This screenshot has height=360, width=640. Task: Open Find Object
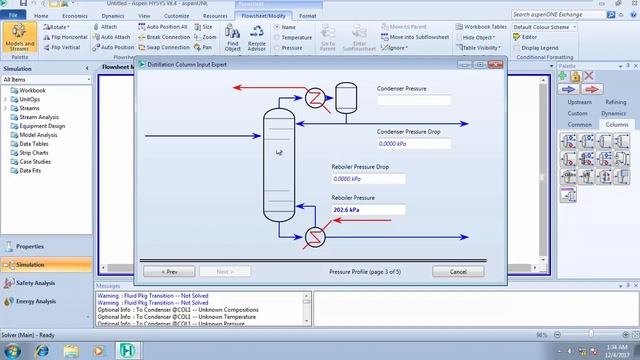coord(232,37)
